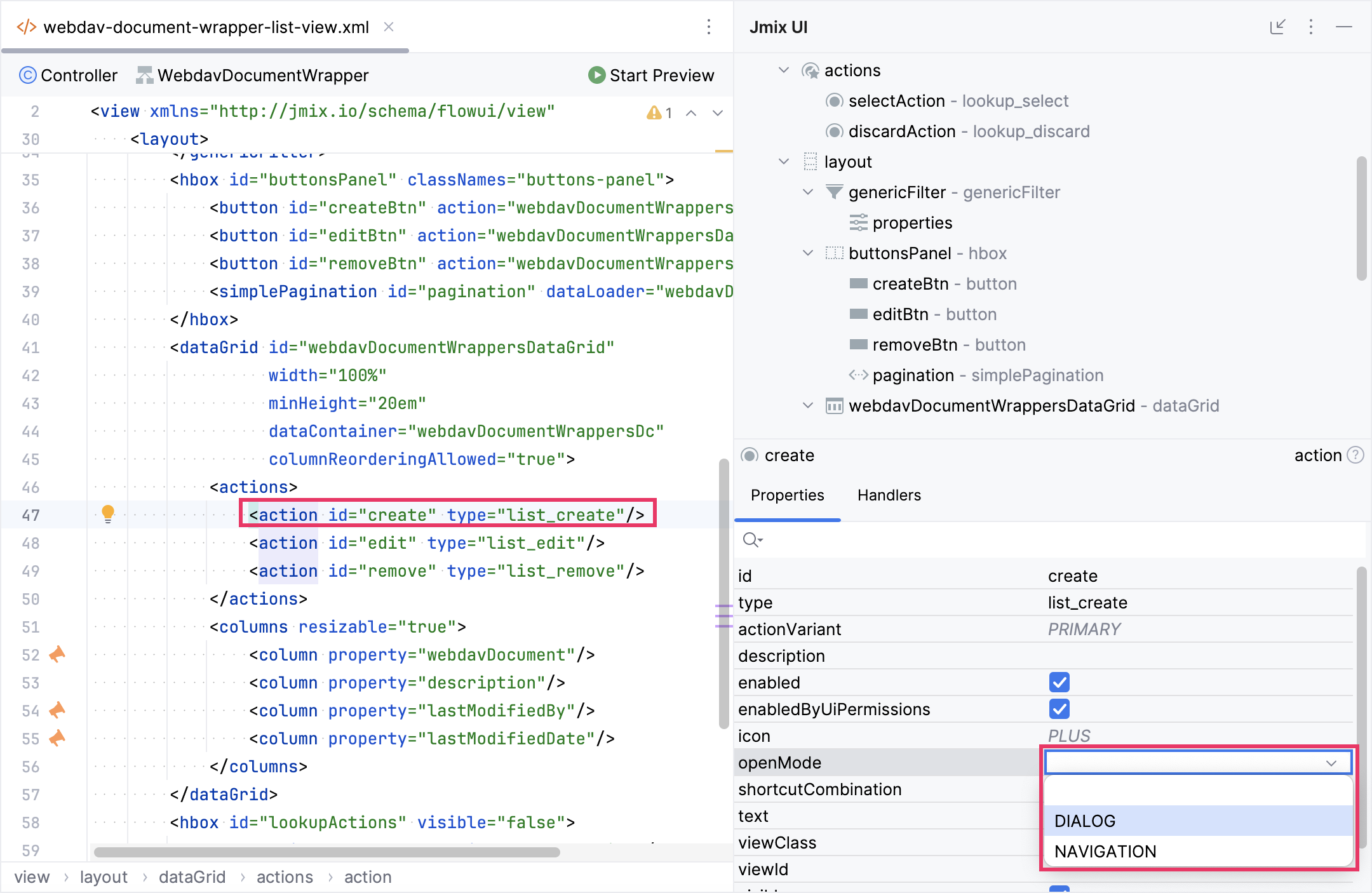1372x893 pixels.
Task: Open Jmix UI panel options menu
Action: tap(1311, 27)
